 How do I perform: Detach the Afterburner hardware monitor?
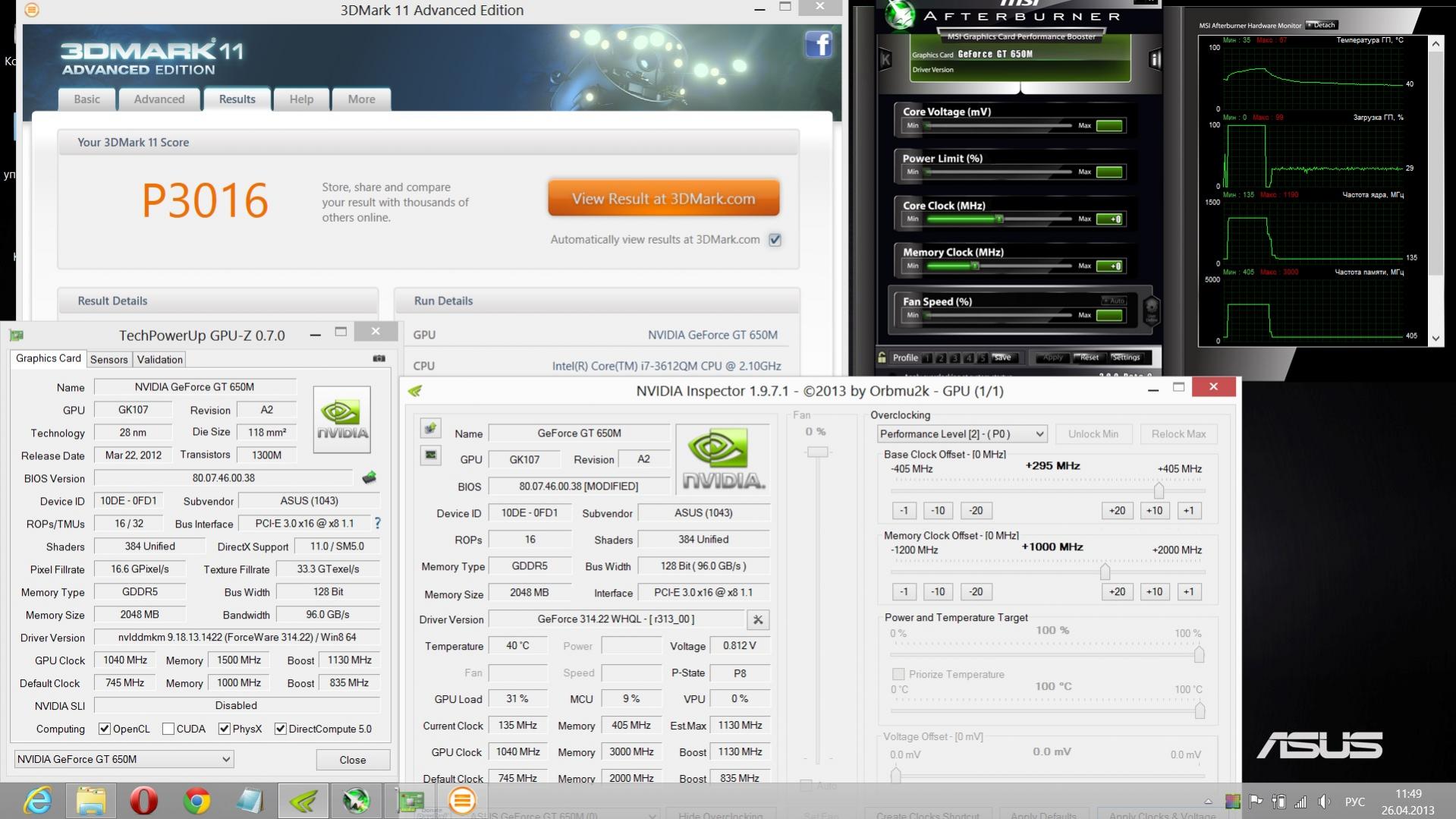tap(1321, 25)
